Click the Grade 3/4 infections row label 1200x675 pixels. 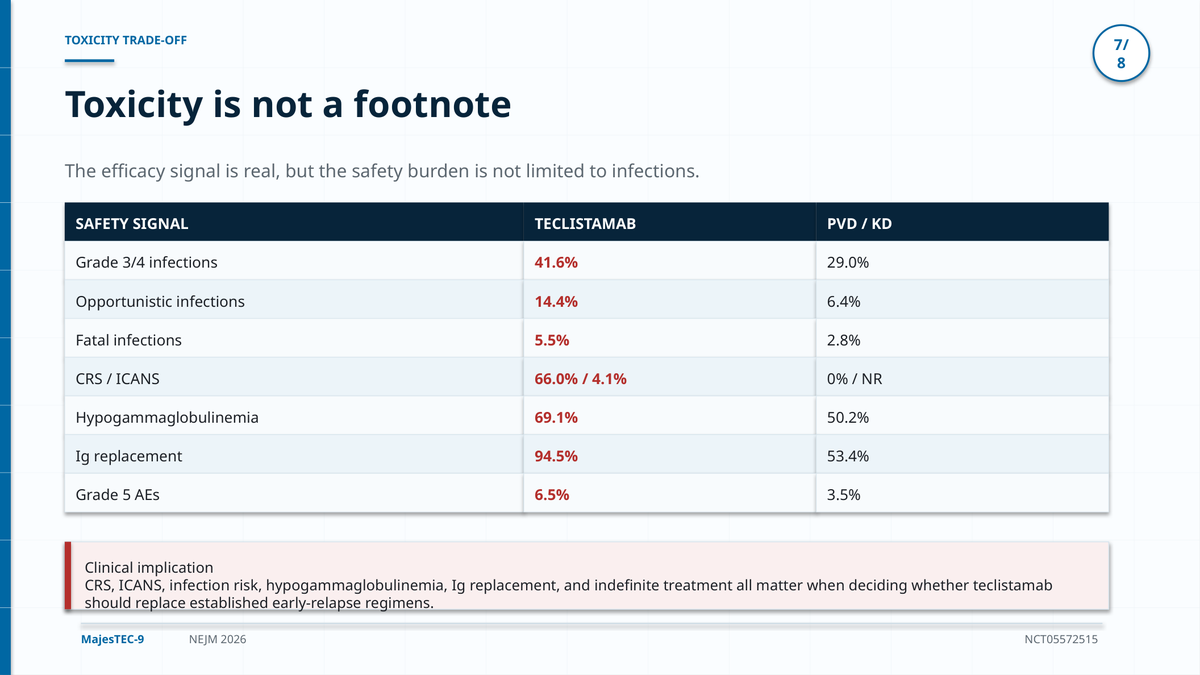tap(146, 262)
